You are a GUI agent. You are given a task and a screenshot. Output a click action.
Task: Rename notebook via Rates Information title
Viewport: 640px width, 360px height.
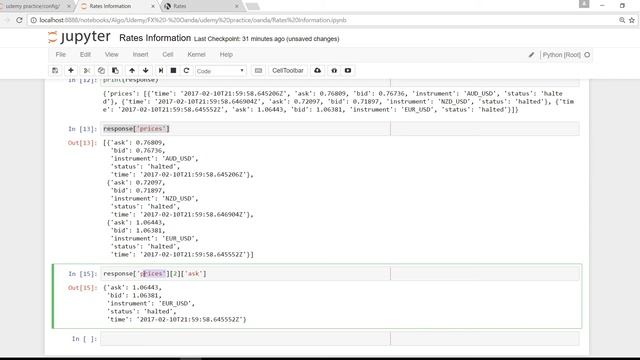(x=155, y=38)
